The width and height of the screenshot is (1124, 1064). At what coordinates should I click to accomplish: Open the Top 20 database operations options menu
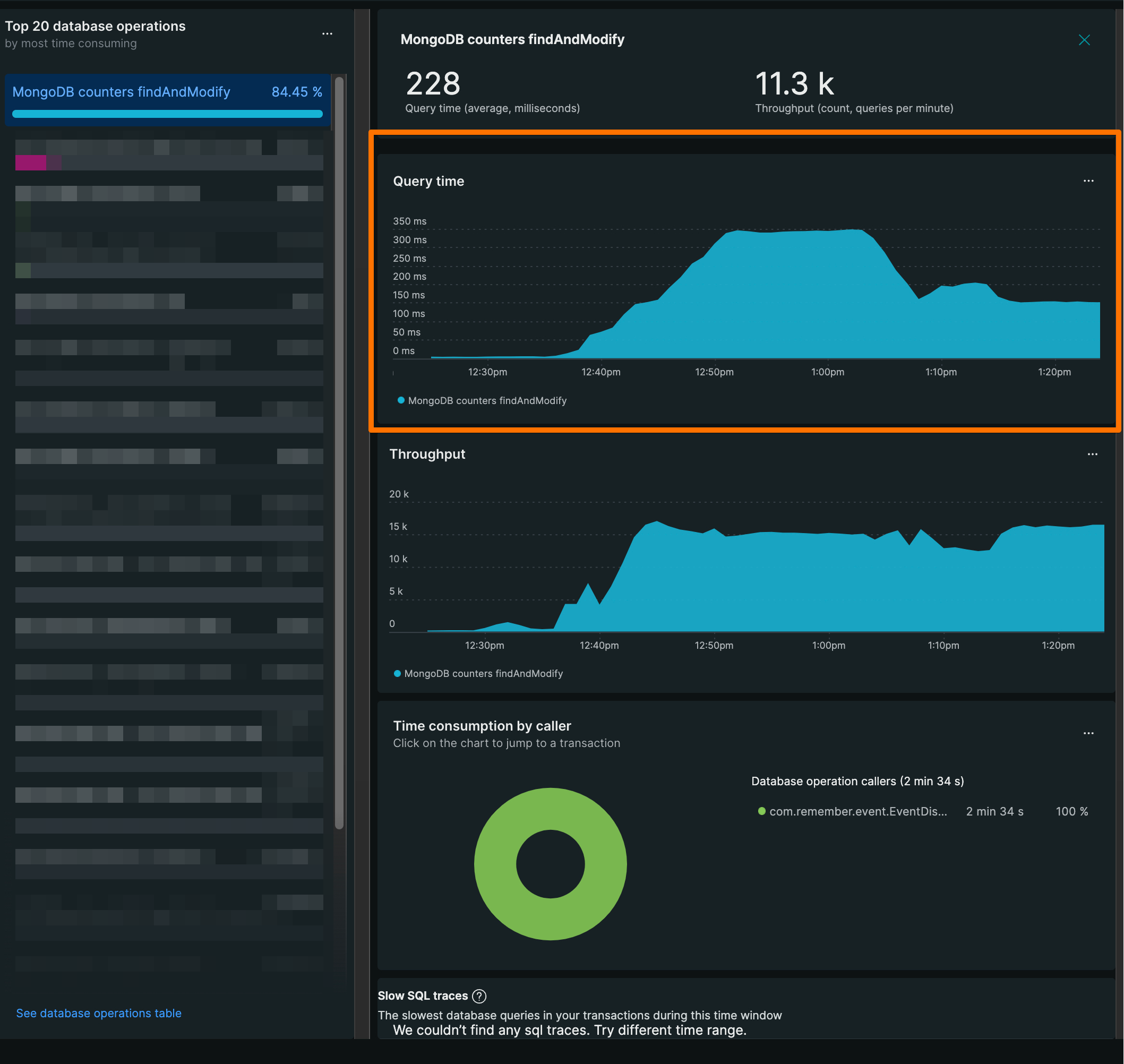[327, 34]
